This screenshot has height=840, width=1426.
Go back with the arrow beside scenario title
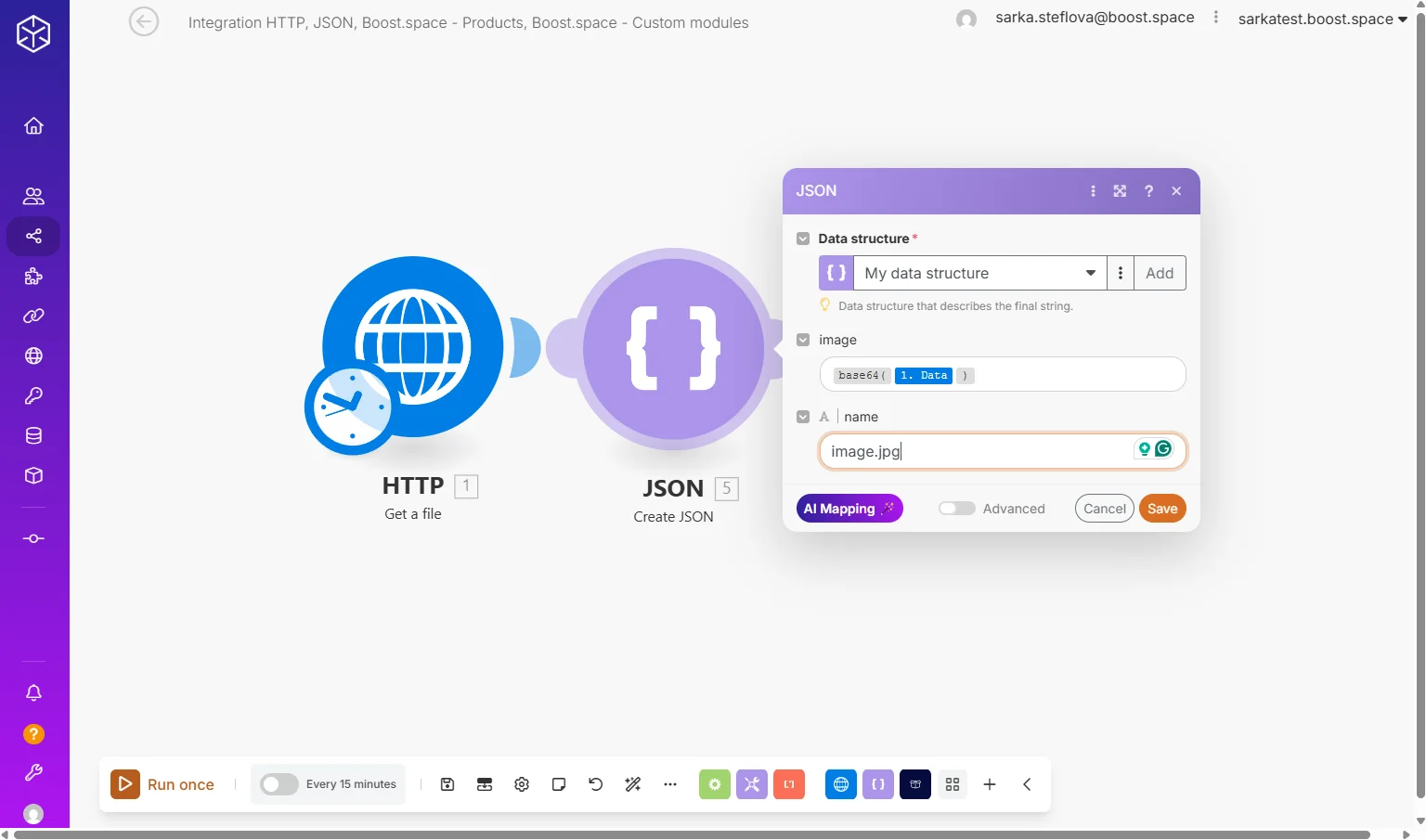tap(144, 21)
